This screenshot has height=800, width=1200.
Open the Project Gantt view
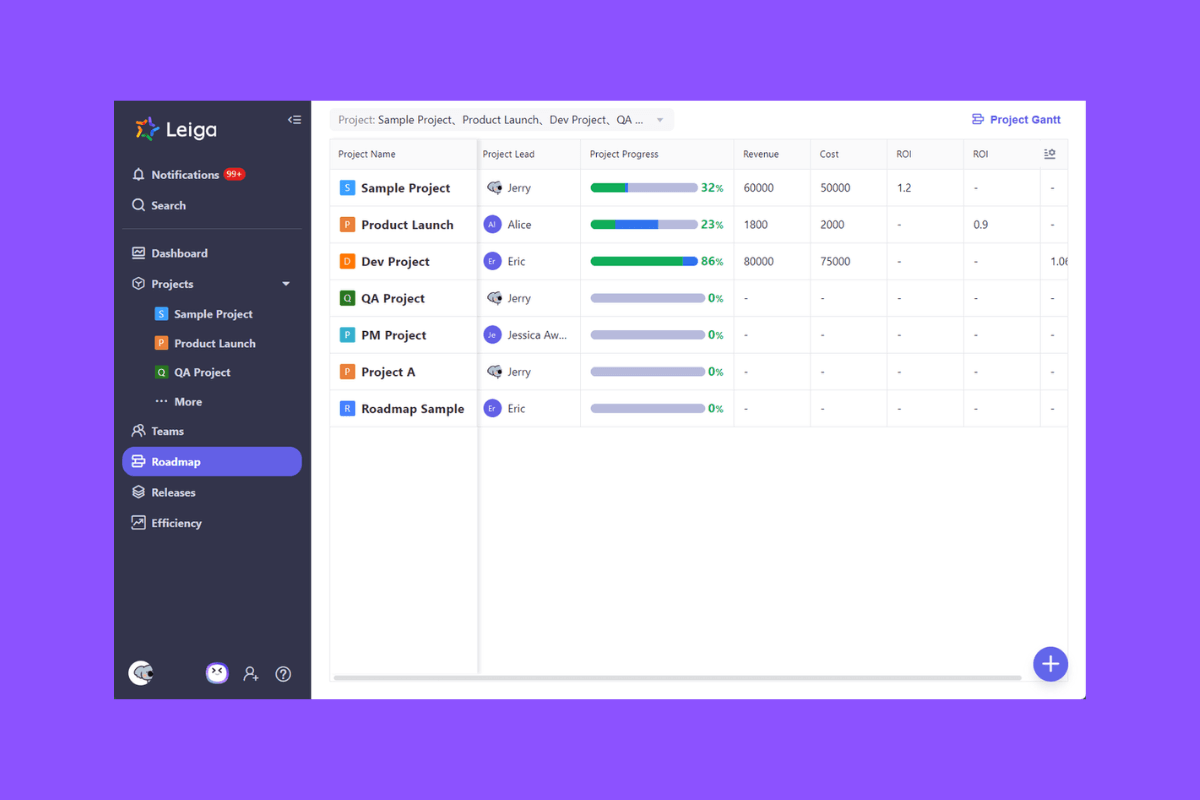click(1016, 119)
